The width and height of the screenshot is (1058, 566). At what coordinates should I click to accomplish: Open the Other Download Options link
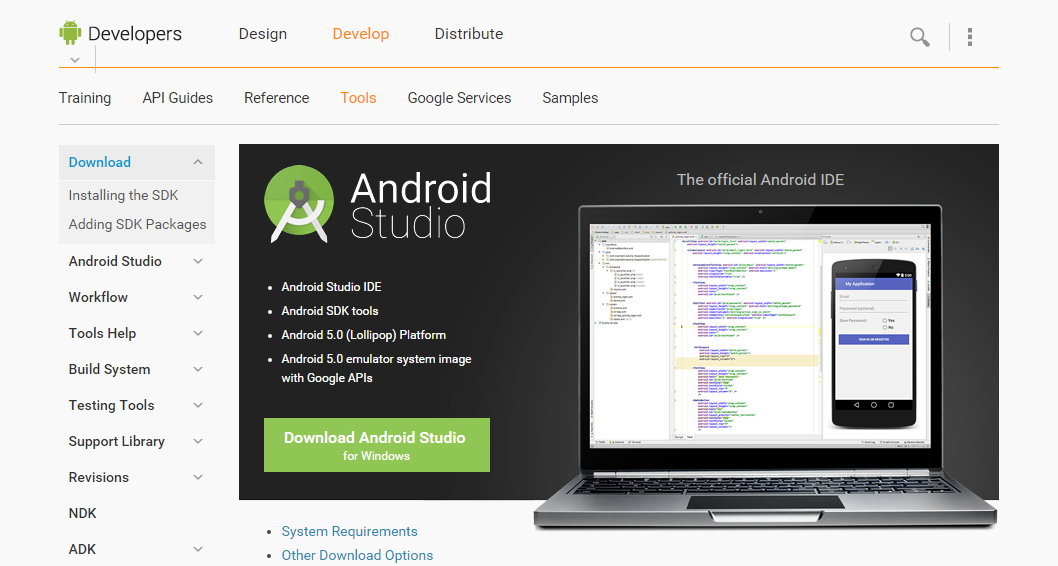(357, 555)
